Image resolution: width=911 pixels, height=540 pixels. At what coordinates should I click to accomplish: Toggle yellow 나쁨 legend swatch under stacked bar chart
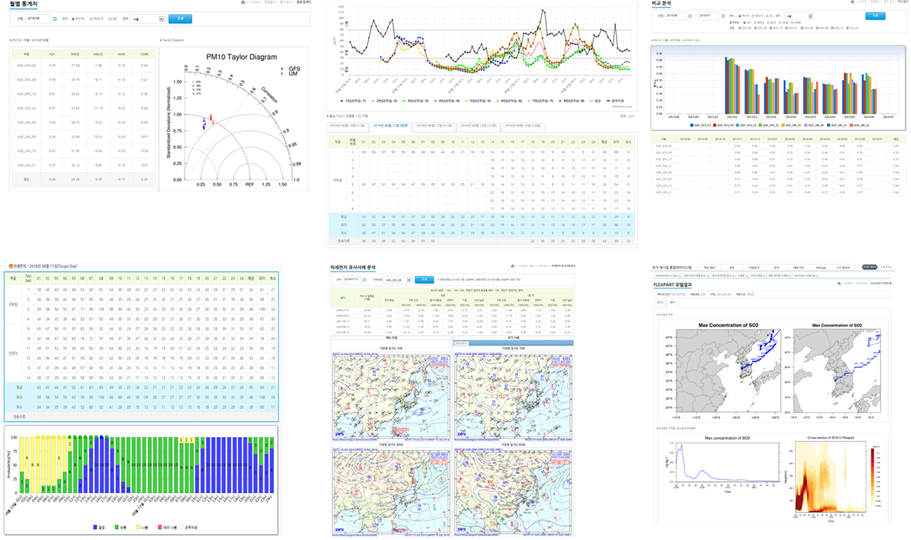[138, 527]
